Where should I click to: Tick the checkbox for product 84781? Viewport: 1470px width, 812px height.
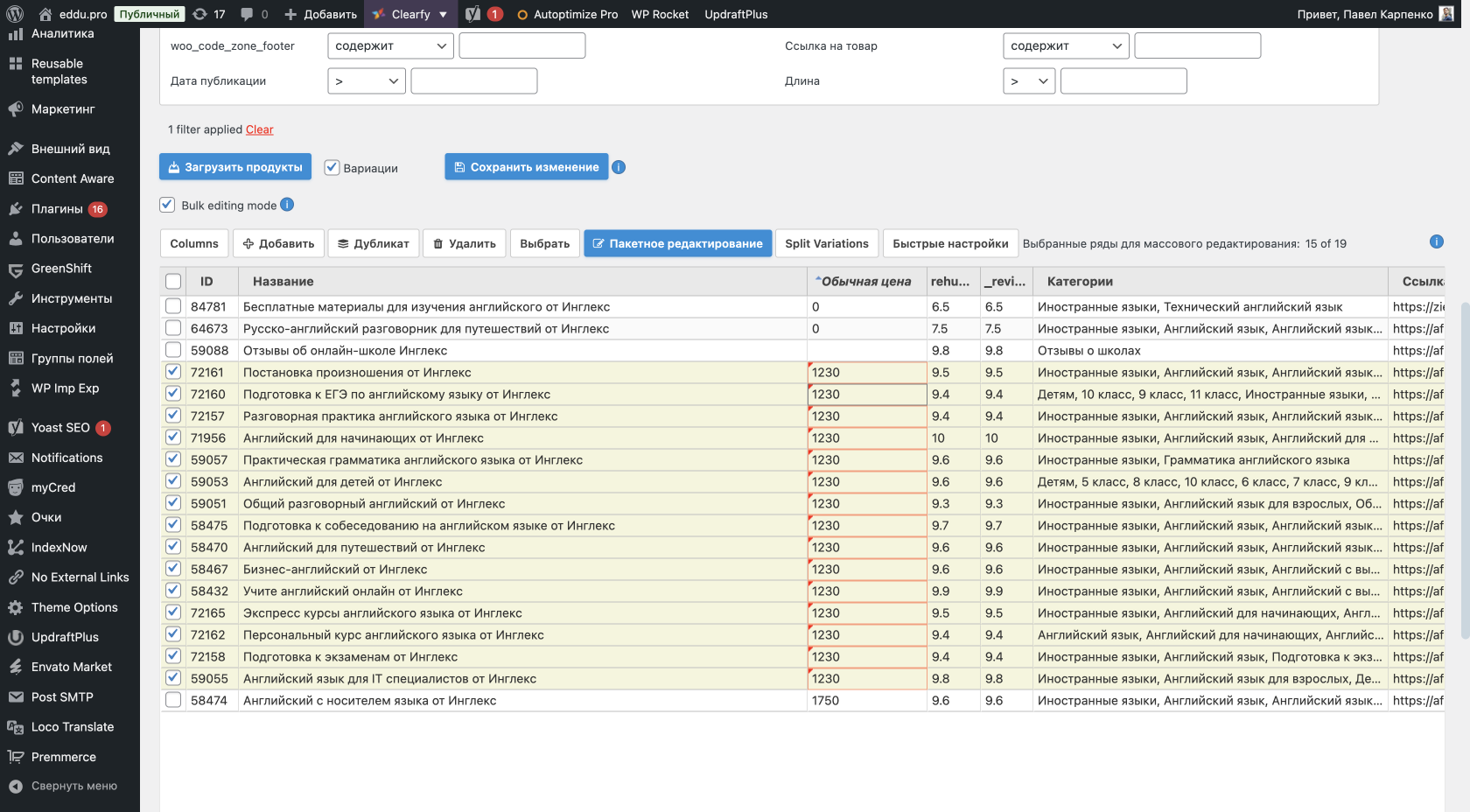pyautogui.click(x=173, y=306)
